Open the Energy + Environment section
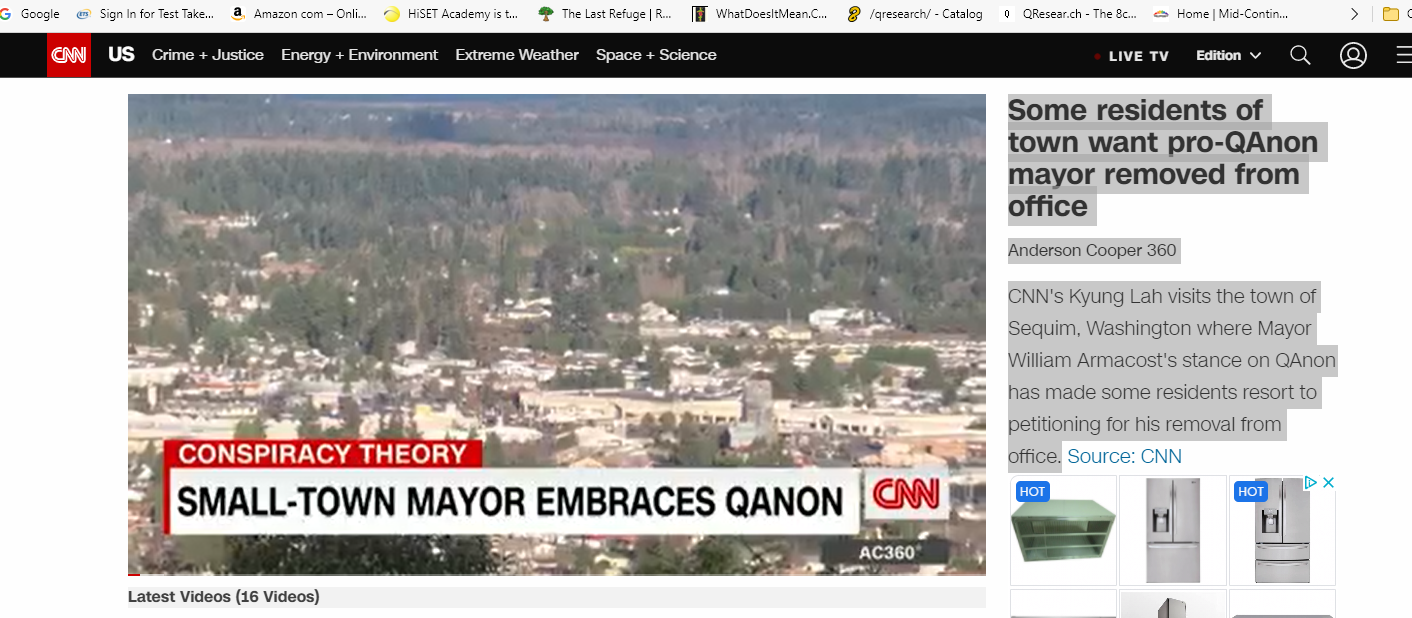 click(x=360, y=55)
